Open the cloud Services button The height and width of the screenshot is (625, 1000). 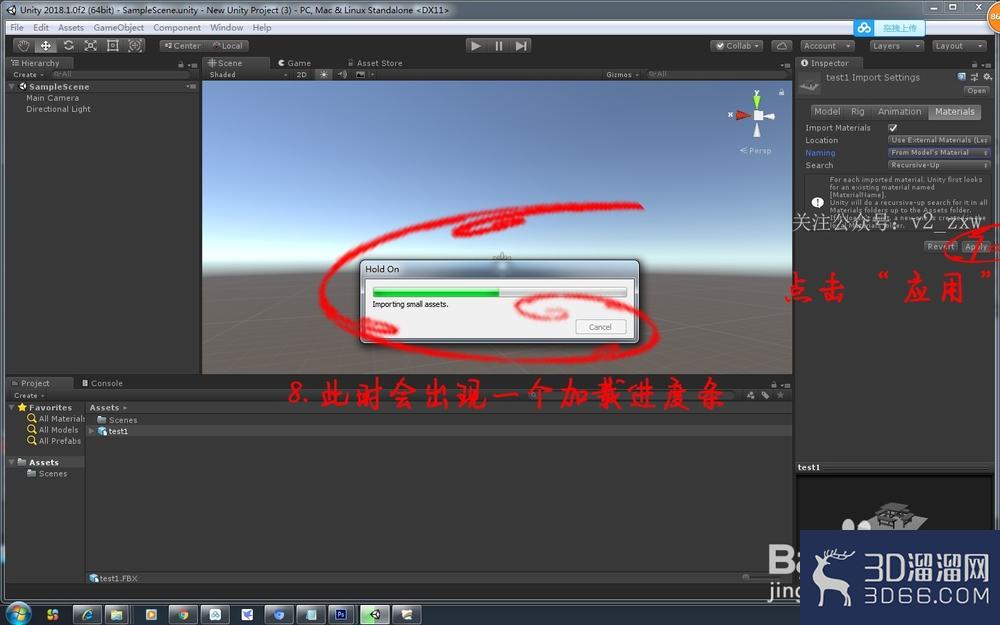coord(781,46)
